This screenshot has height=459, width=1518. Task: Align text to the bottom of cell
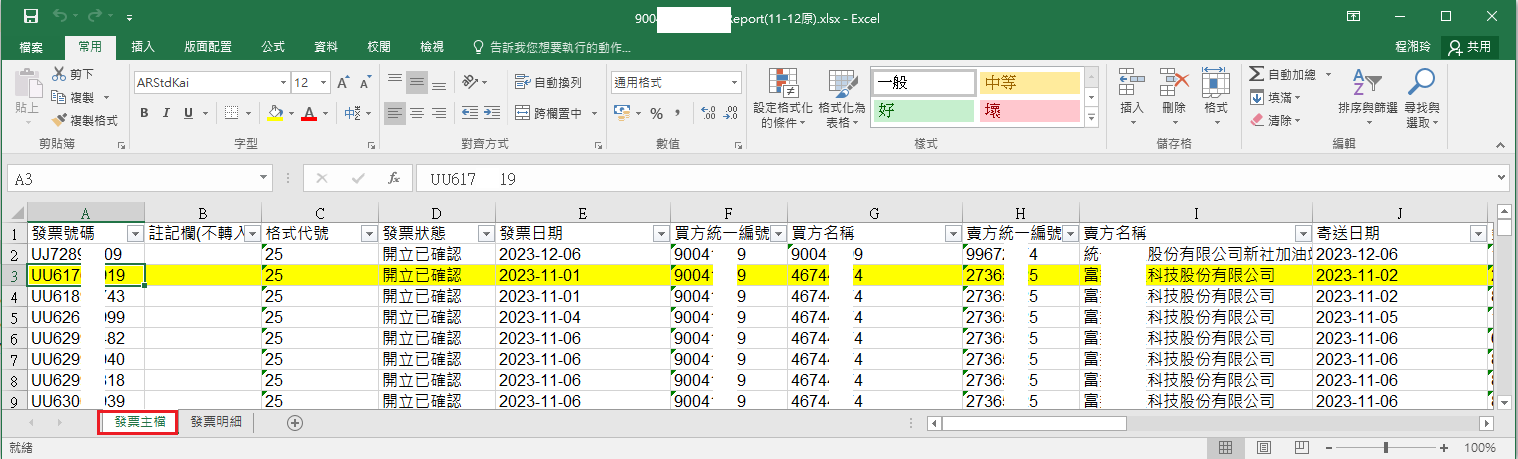(x=439, y=82)
